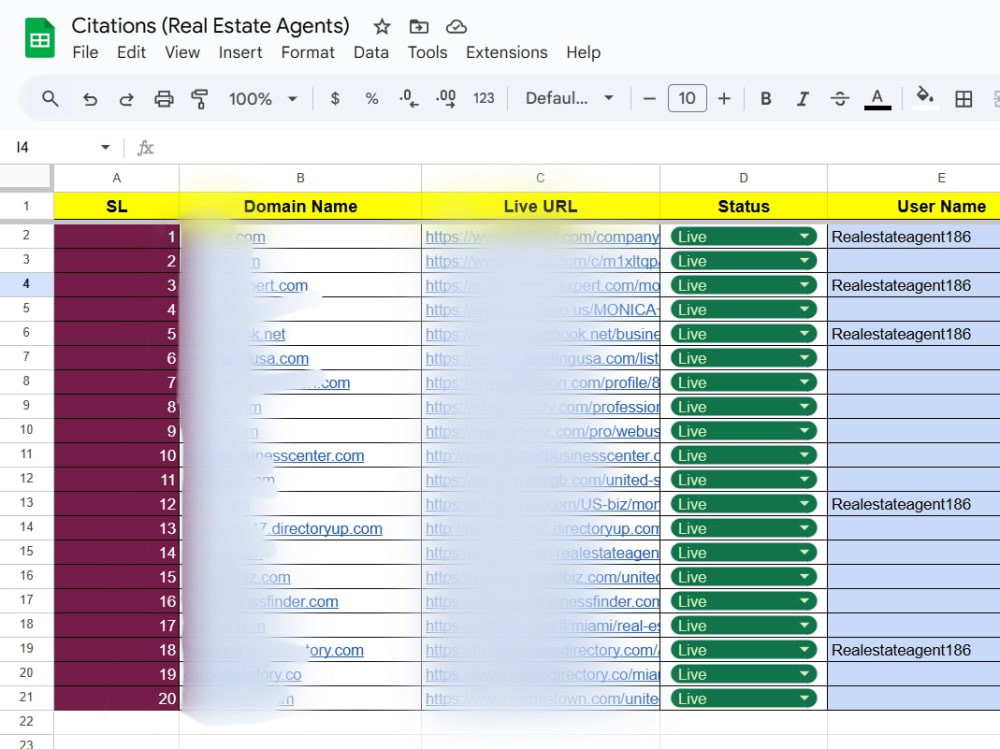Open the Tools menu

(x=427, y=52)
